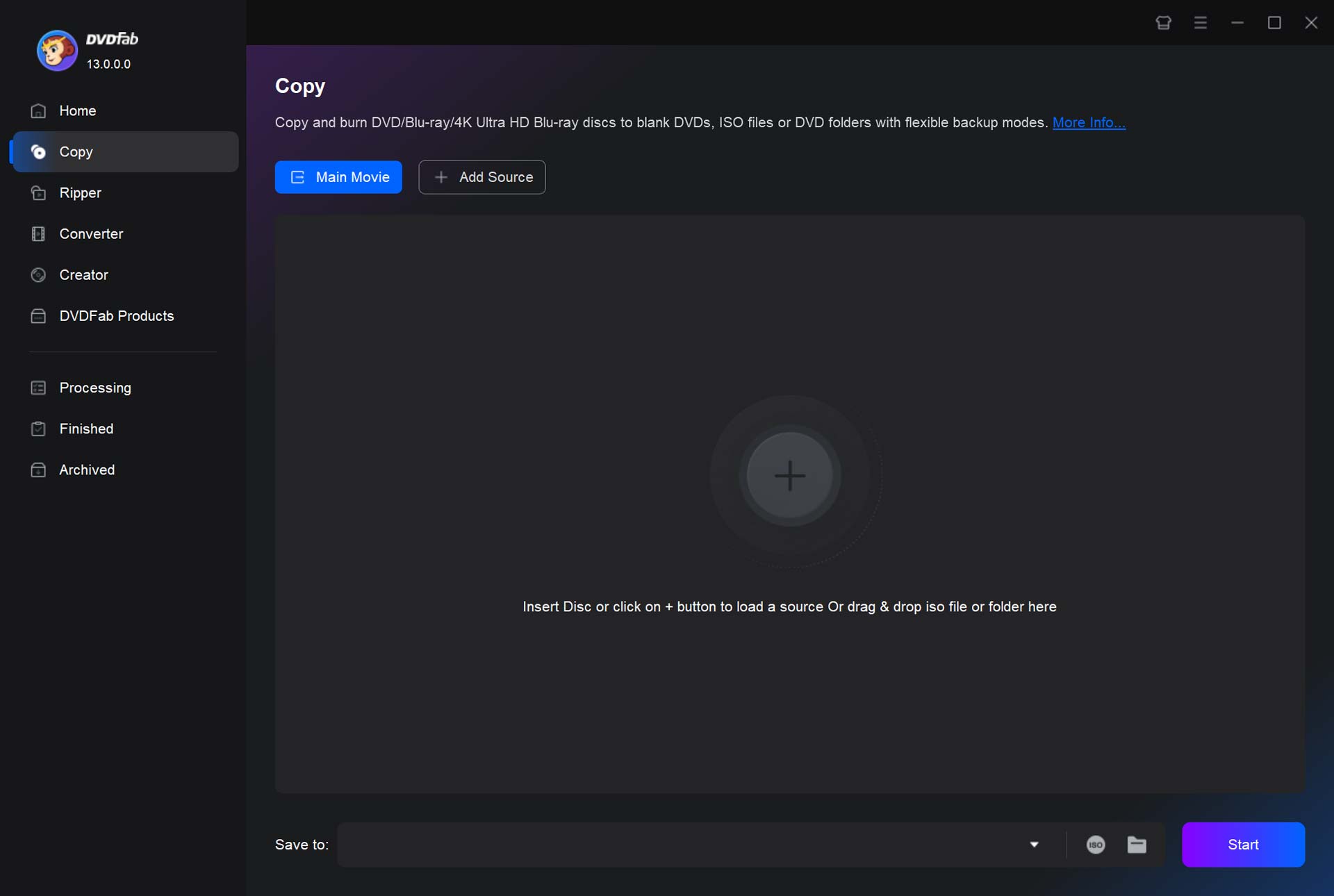Click the Add Source button
Viewport: 1334px width, 896px height.
click(x=481, y=177)
